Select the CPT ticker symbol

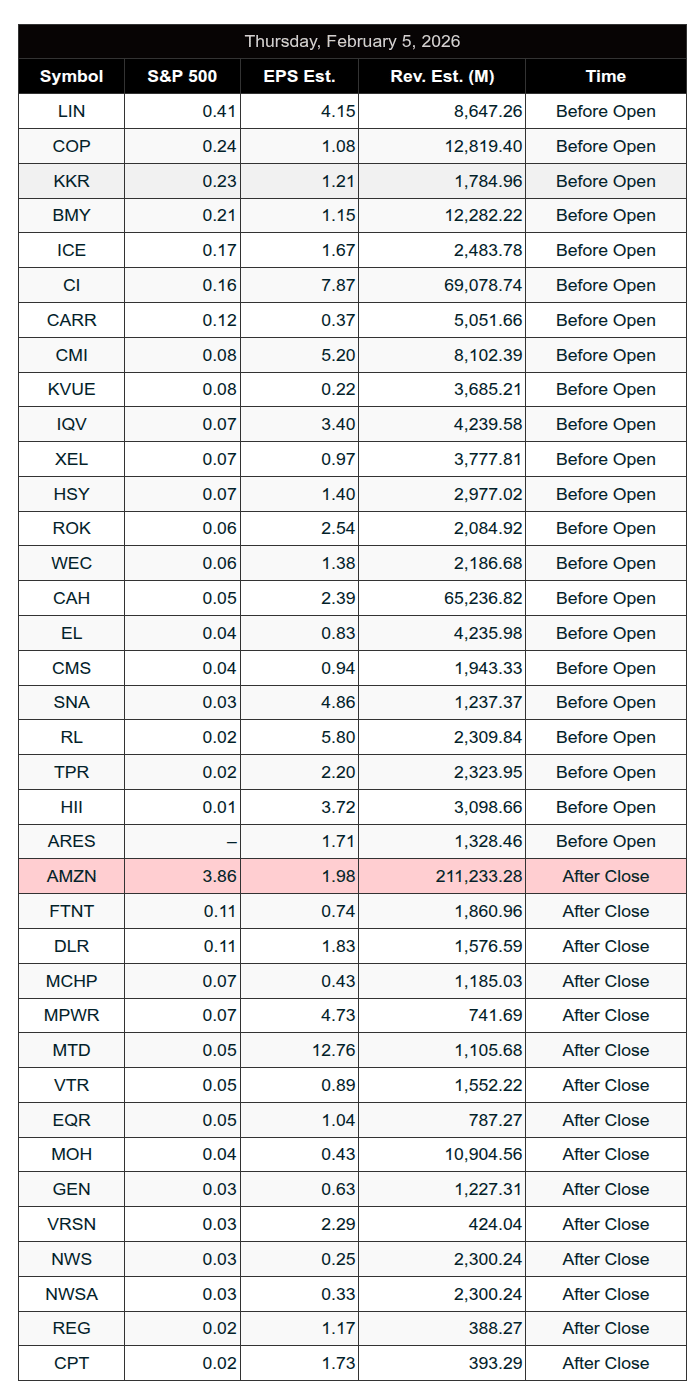coord(71,1363)
